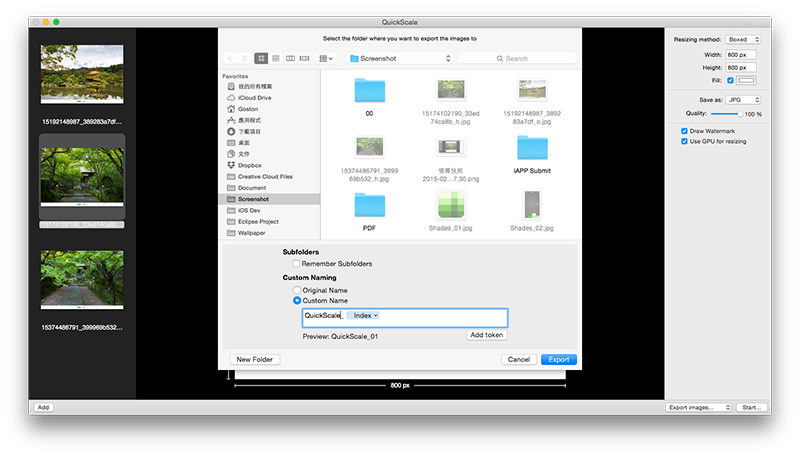Toggle Use GPU for resizing checkbox
Screen dimensions: 800x456
pos(684,141)
